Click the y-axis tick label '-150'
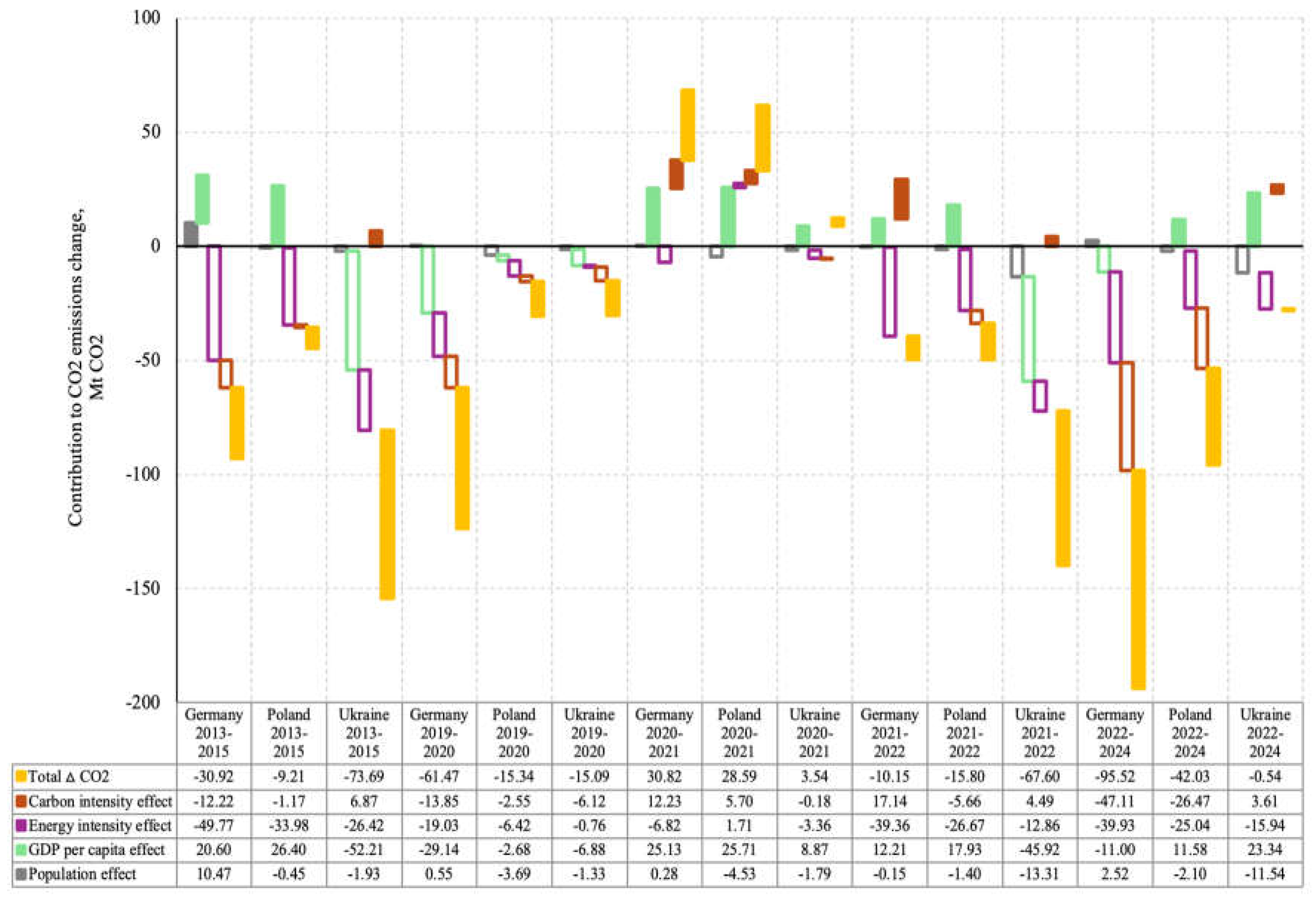This screenshot has width=1316, height=899. click(x=143, y=588)
